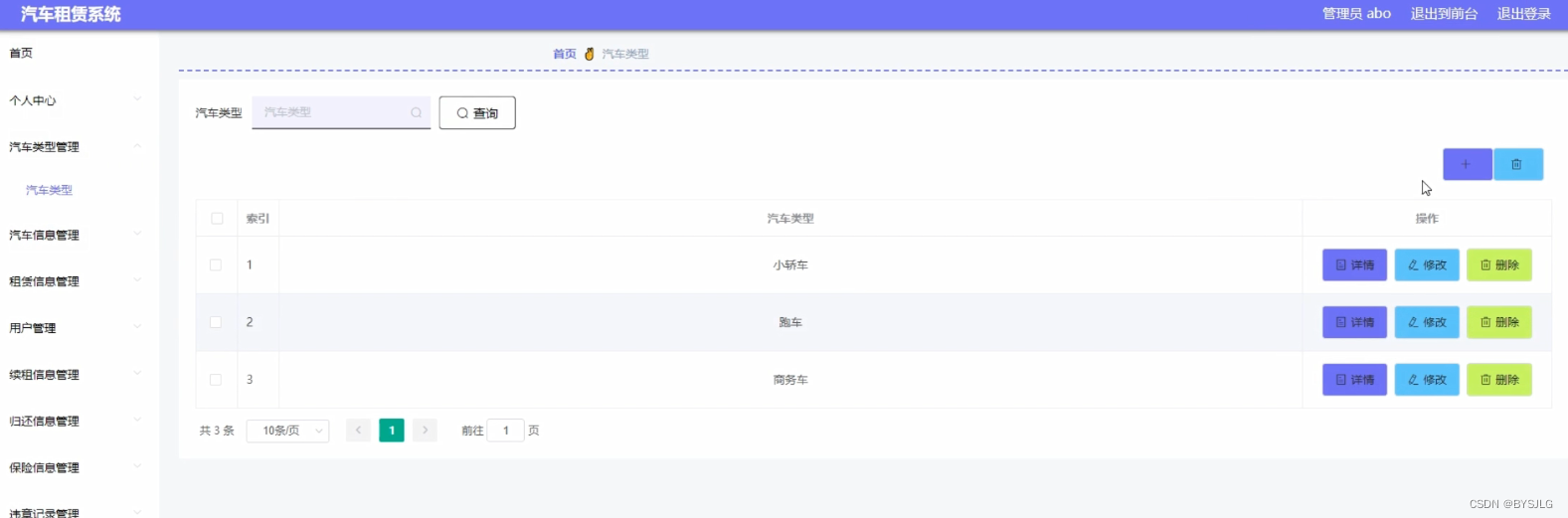This screenshot has width=1568, height=518.
Task: Click the 跑车 table cell
Action: click(x=790, y=322)
